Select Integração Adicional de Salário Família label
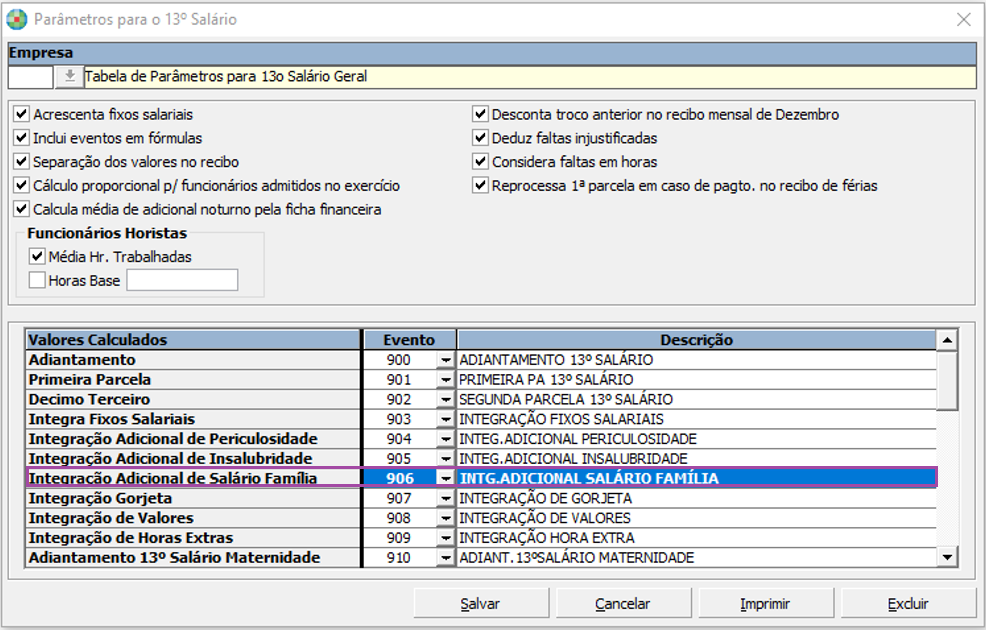986x631 pixels. point(193,479)
